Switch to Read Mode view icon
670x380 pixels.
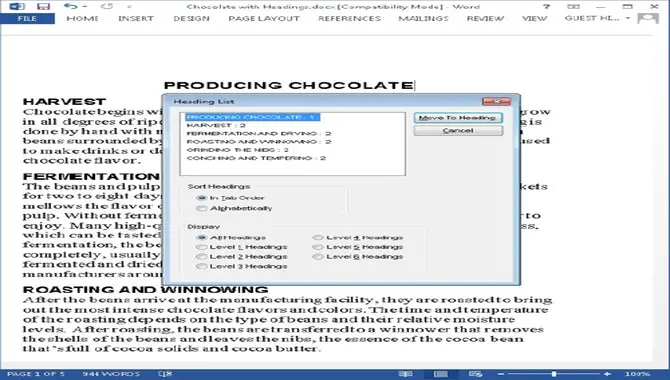405,374
